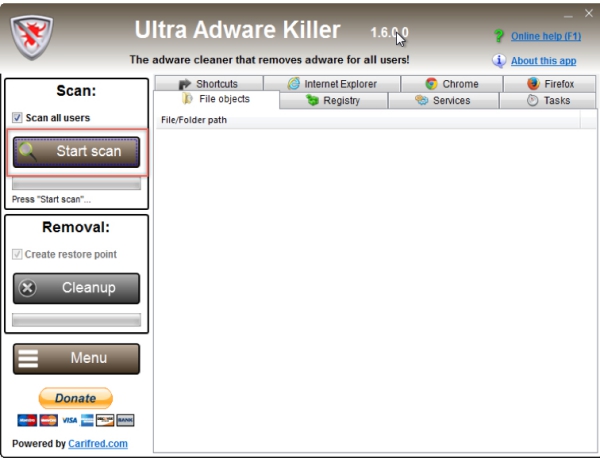
Task: Click the Tasks clock icon
Action: pyautogui.click(x=533, y=100)
